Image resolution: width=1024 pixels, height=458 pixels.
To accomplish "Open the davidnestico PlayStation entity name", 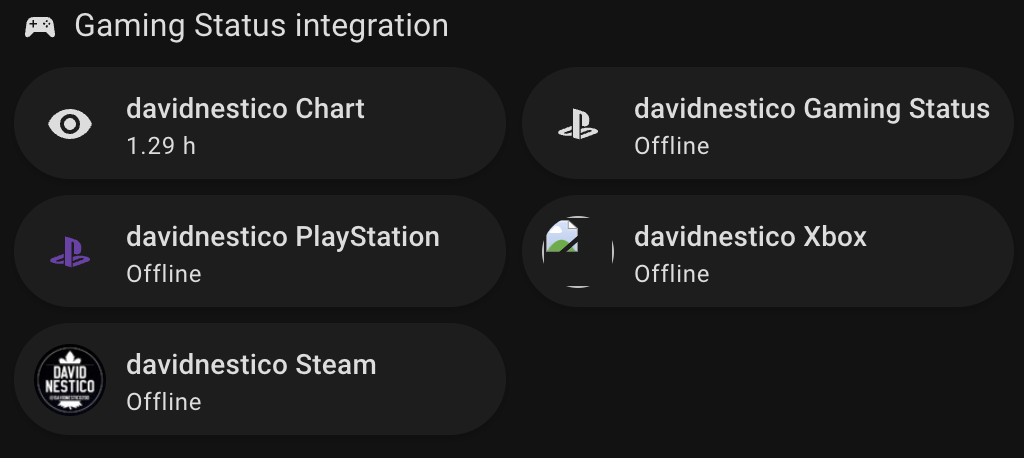I will (283, 237).
